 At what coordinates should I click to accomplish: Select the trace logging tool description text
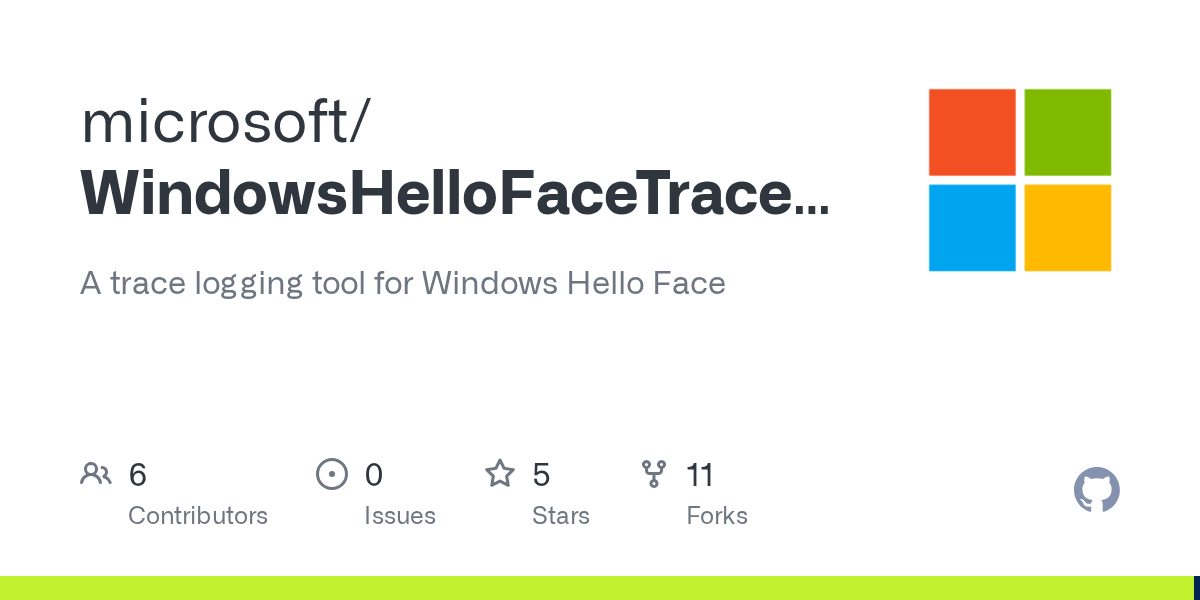tap(402, 283)
